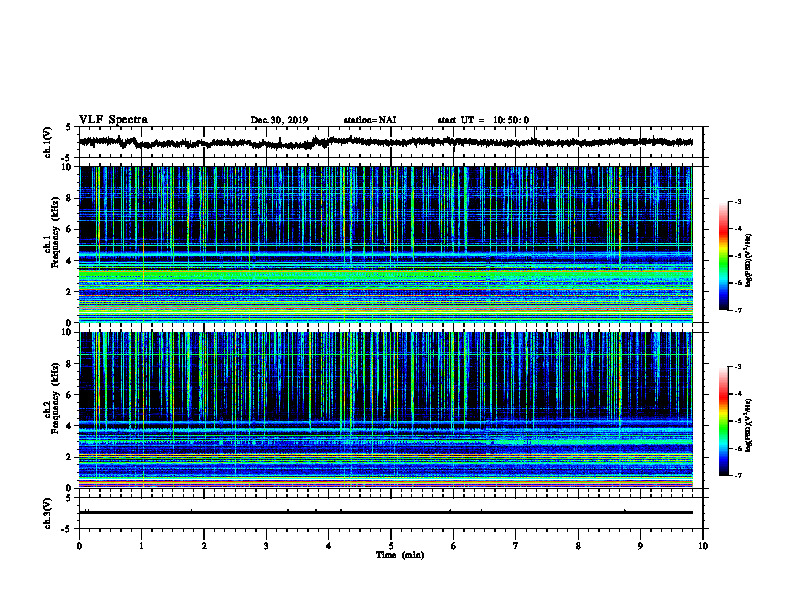Viewport: 792px width, 612px height.
Task: Click the ch.1 voltage waveform trace
Action: coord(385,142)
